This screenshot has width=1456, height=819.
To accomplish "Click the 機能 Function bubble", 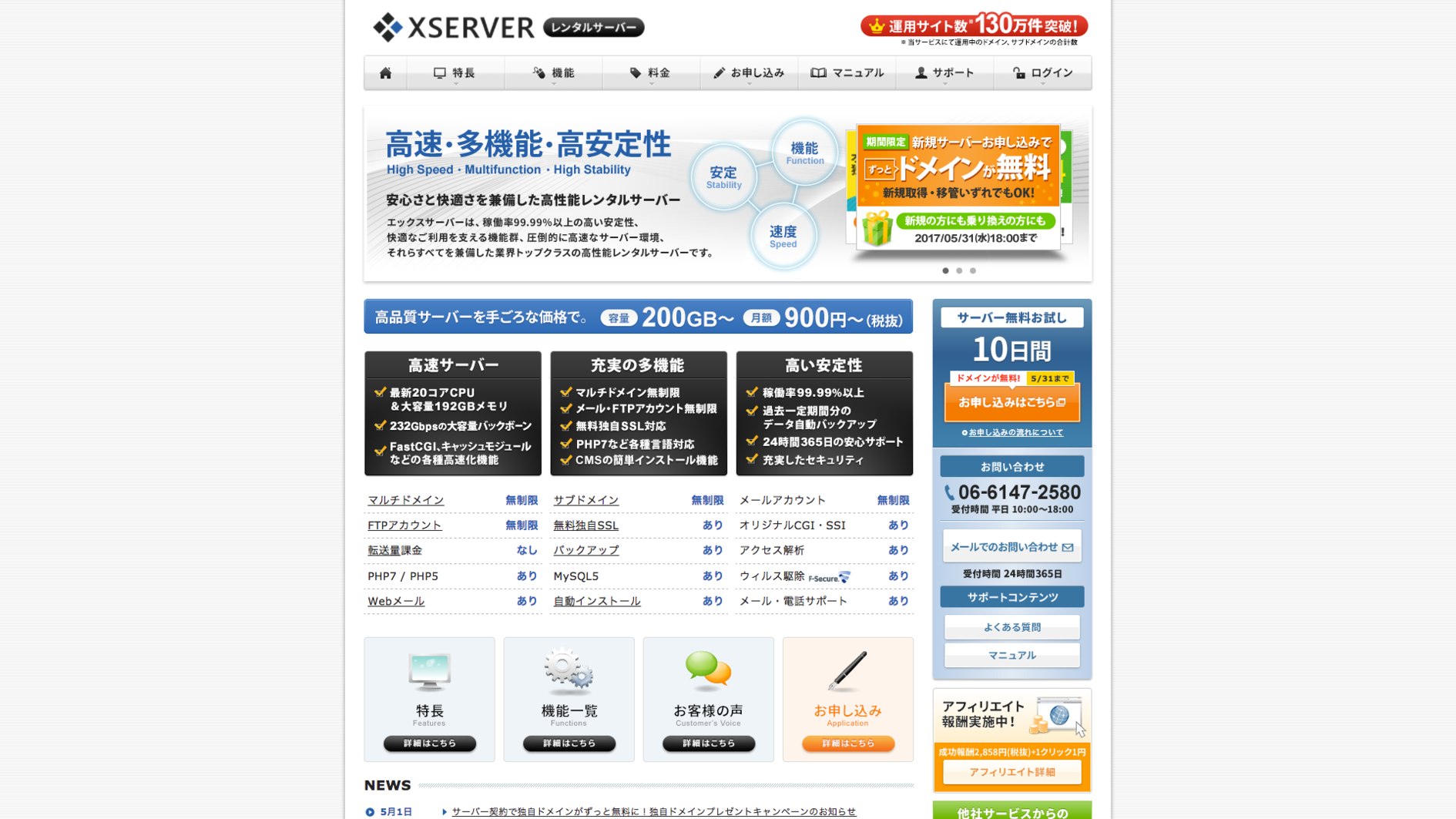I will pos(804,153).
